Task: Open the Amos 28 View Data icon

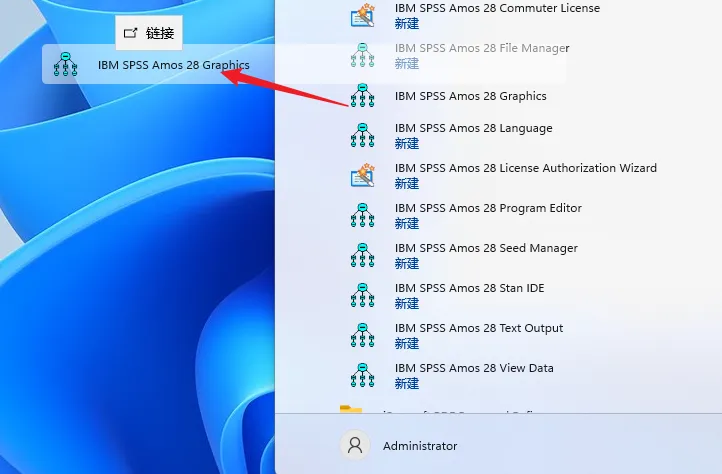Action: coord(362,375)
